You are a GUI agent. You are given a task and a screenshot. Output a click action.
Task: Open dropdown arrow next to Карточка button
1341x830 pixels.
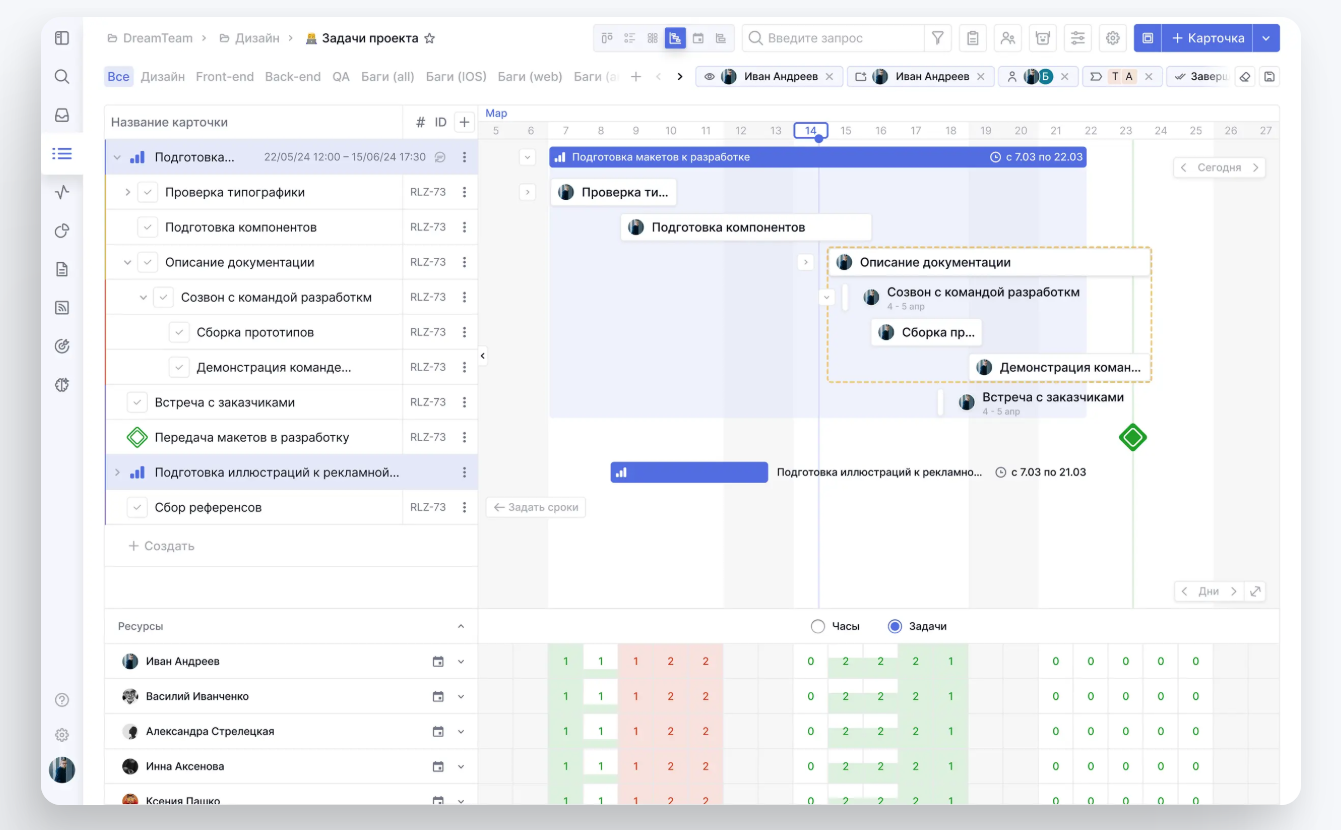coord(1266,38)
